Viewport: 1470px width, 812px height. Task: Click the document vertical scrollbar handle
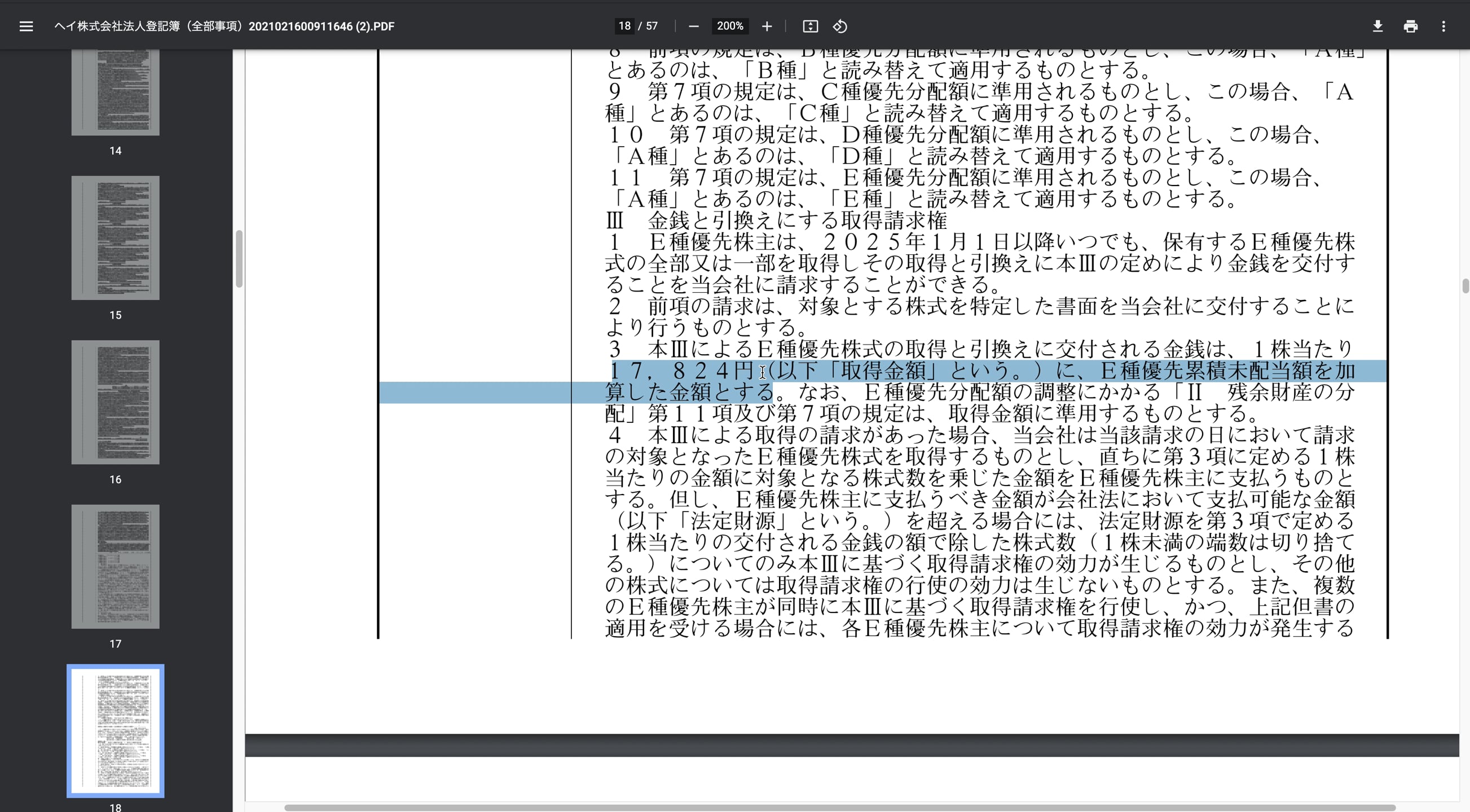(x=1465, y=286)
